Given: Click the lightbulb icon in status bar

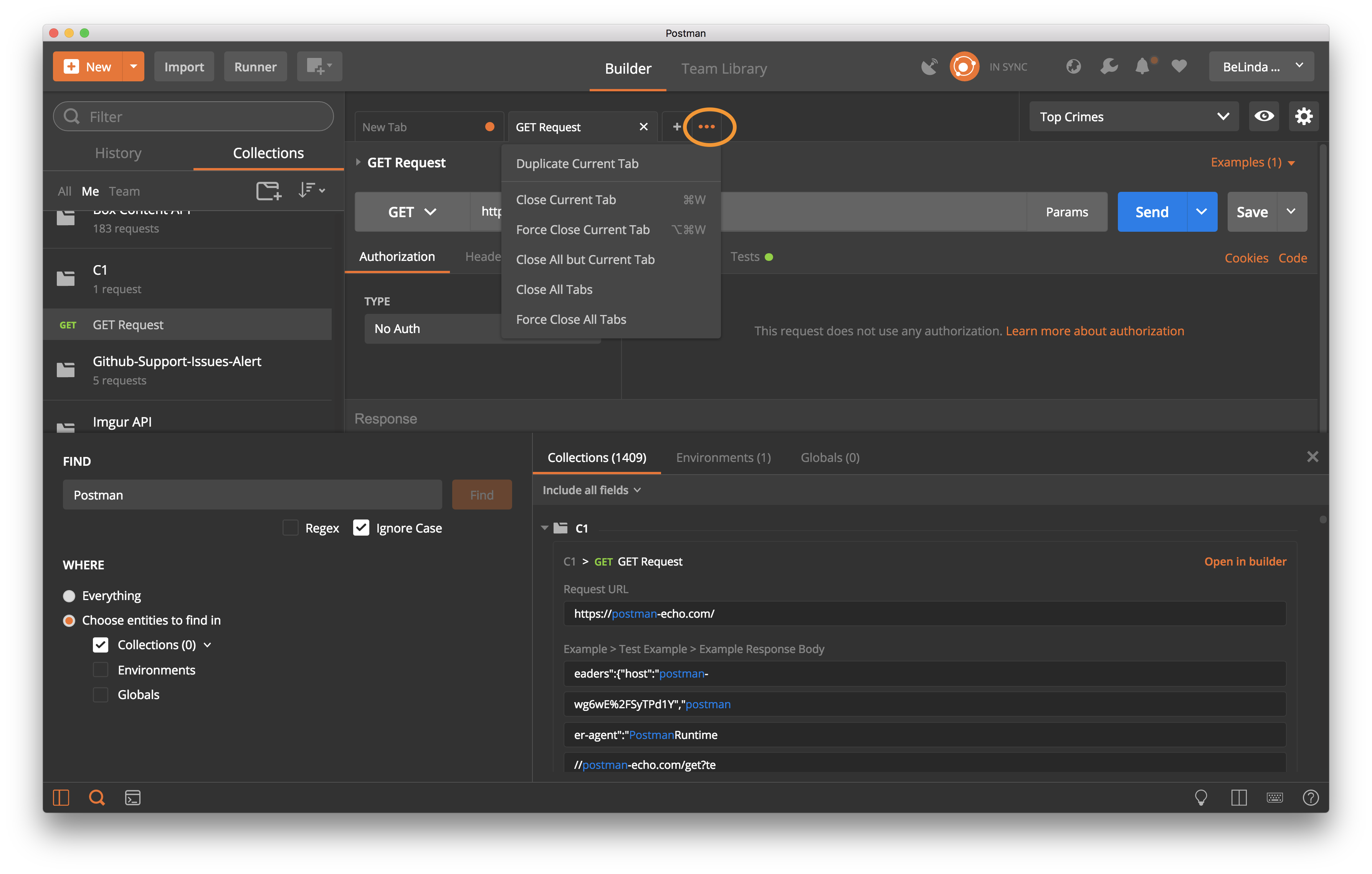Looking at the screenshot, I should (x=1200, y=797).
